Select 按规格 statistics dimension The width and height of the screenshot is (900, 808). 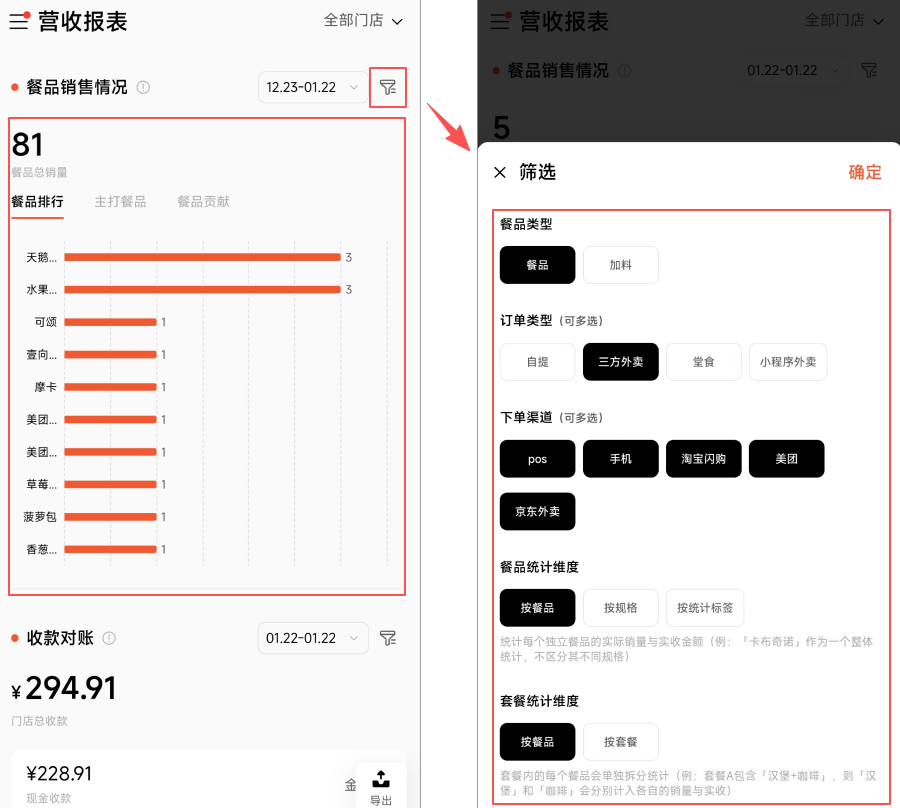[x=621, y=608]
